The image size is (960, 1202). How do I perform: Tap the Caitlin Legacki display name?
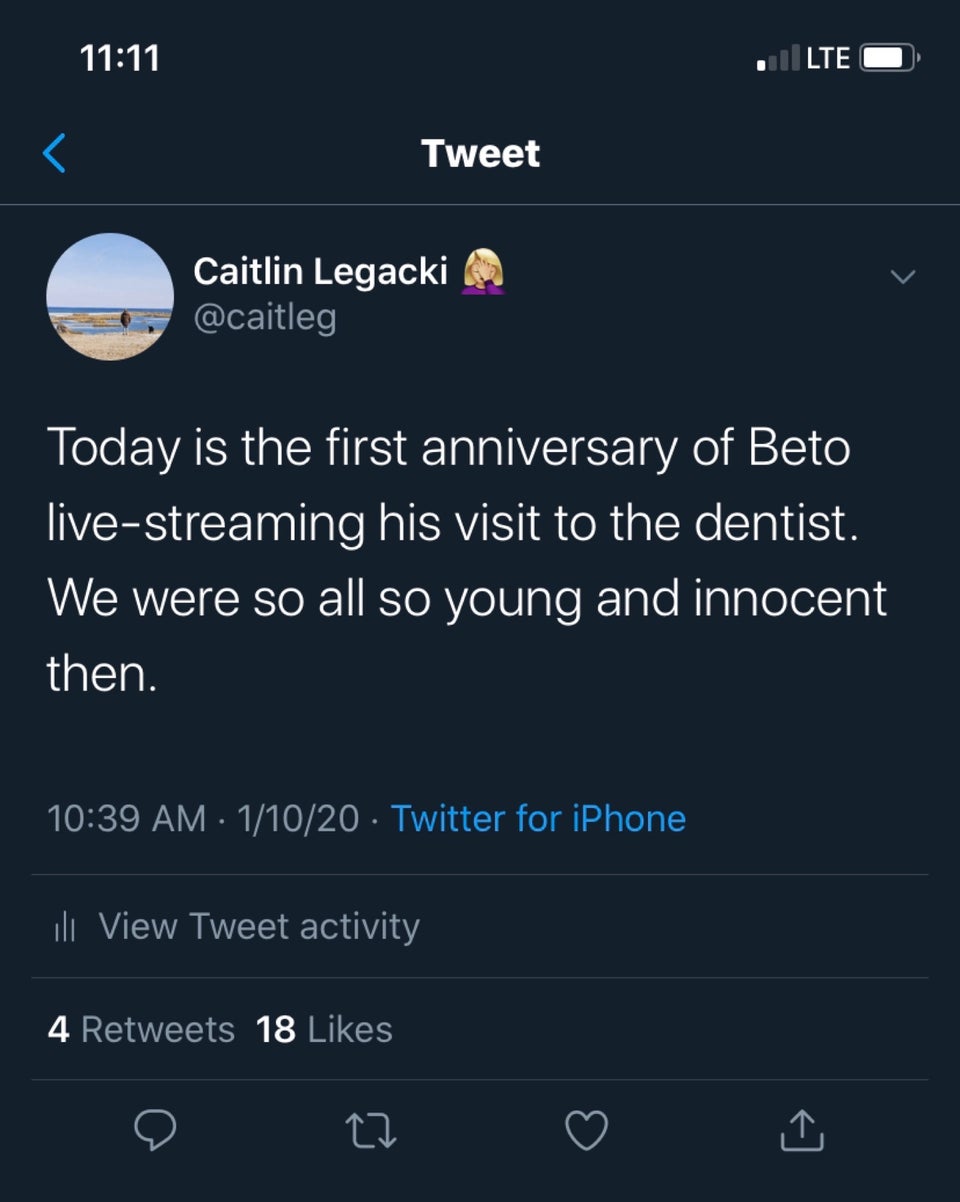click(x=320, y=271)
